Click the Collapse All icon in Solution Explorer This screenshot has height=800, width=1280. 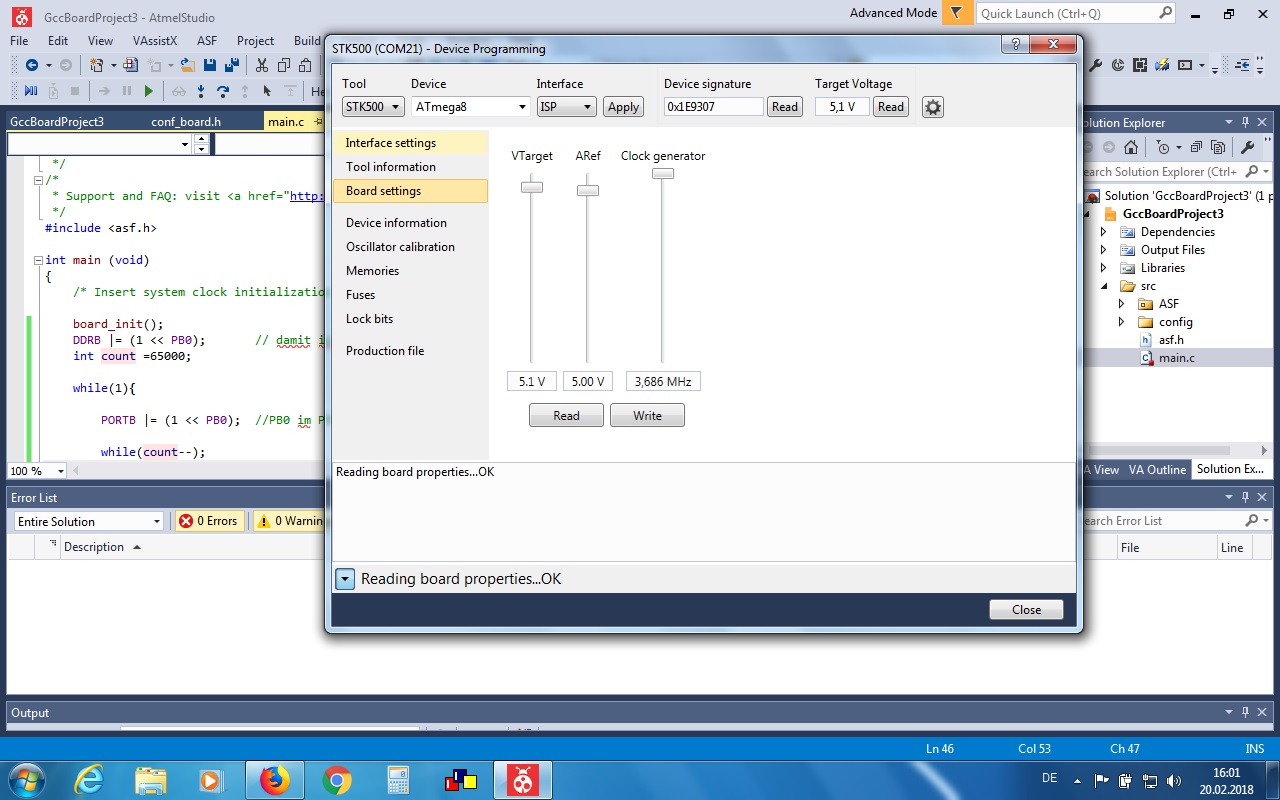coord(1197,147)
